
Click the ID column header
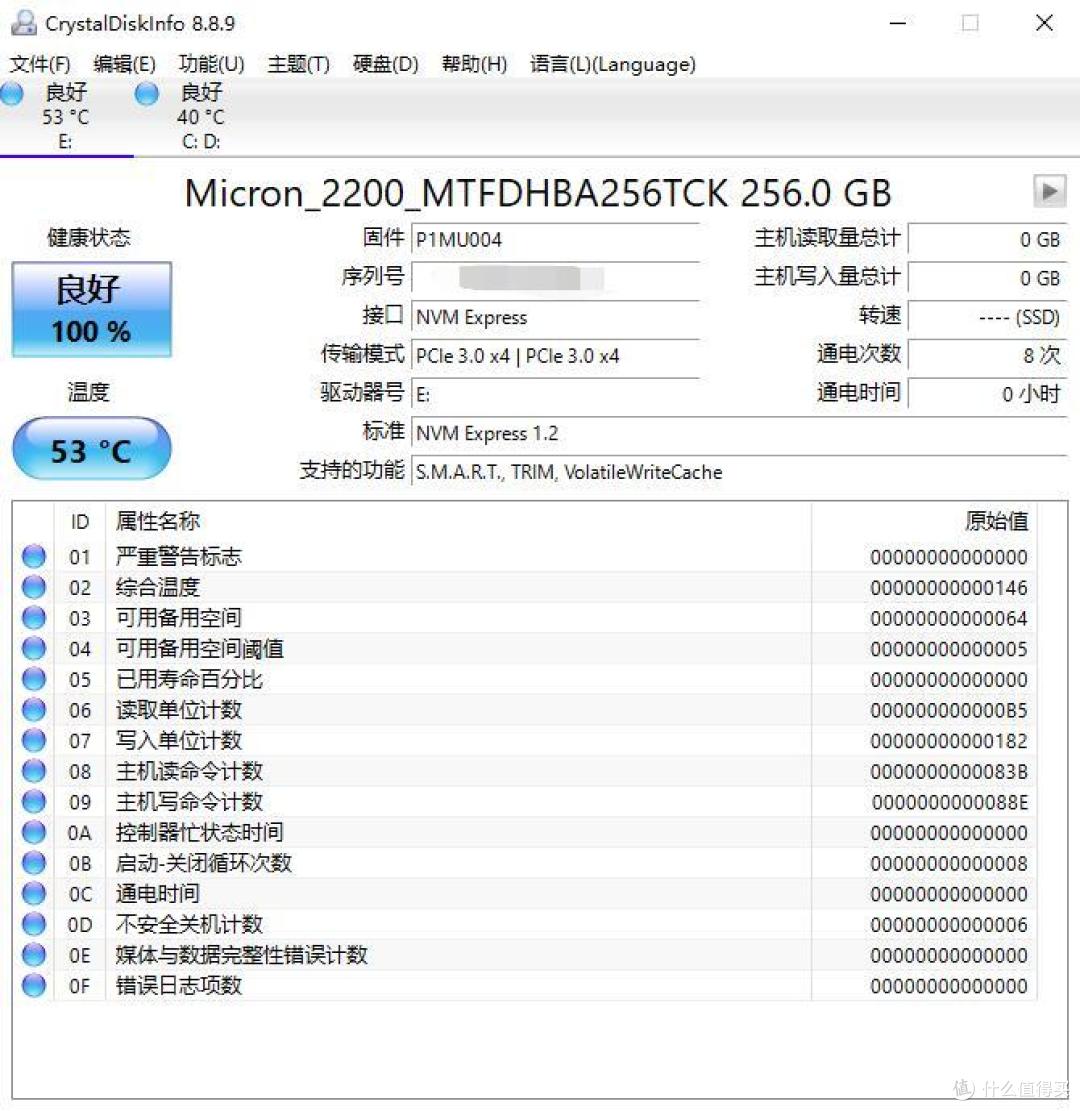80,522
